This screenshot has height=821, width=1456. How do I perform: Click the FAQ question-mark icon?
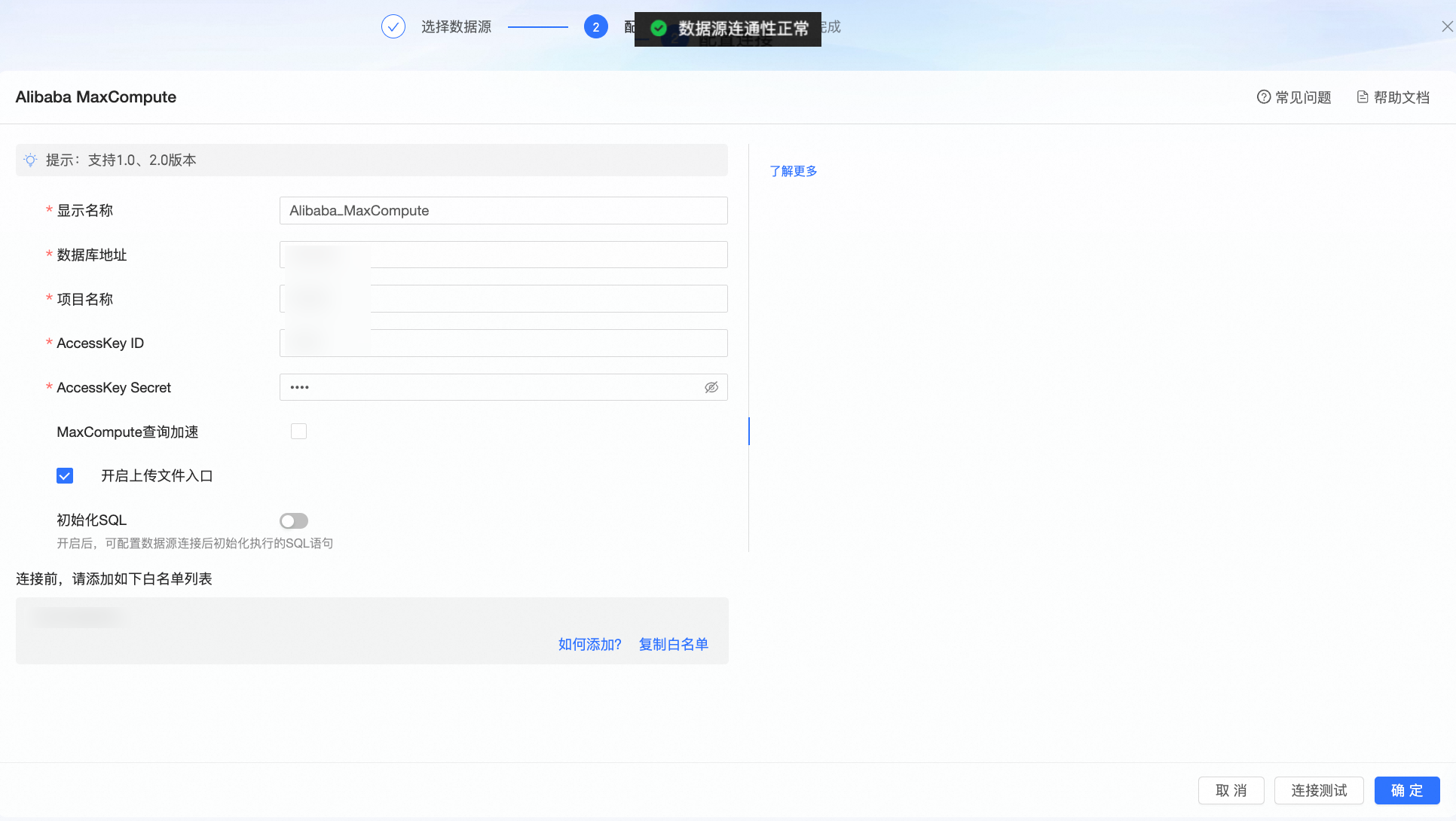click(1264, 97)
